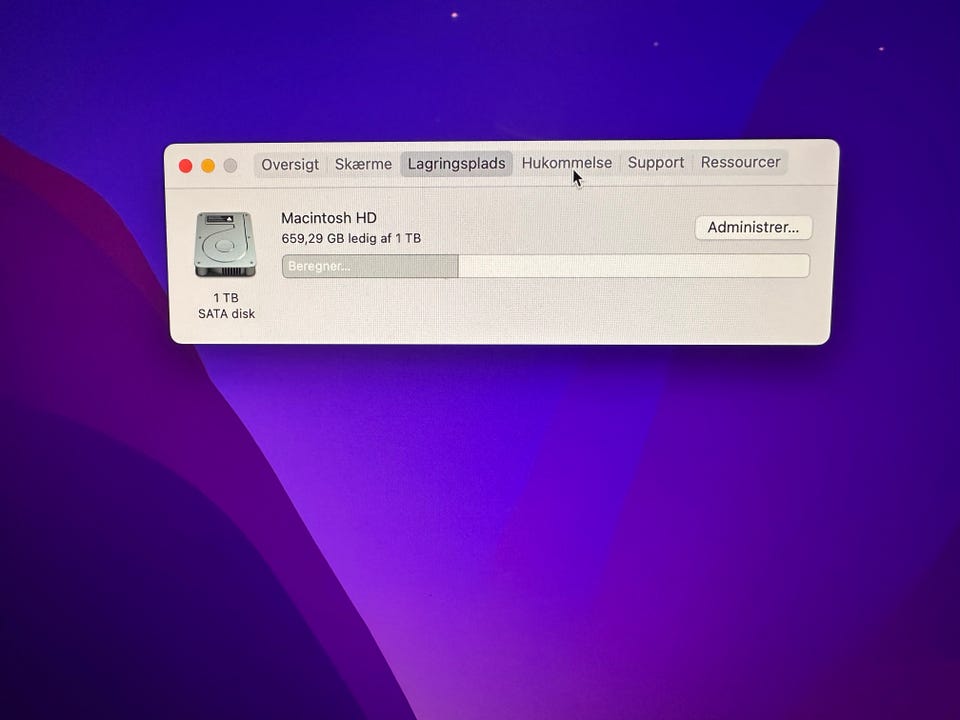Screen dimensions: 960x720
Task: Click the 659,29 GB ledig af 1 TB text
Action: 351,238
